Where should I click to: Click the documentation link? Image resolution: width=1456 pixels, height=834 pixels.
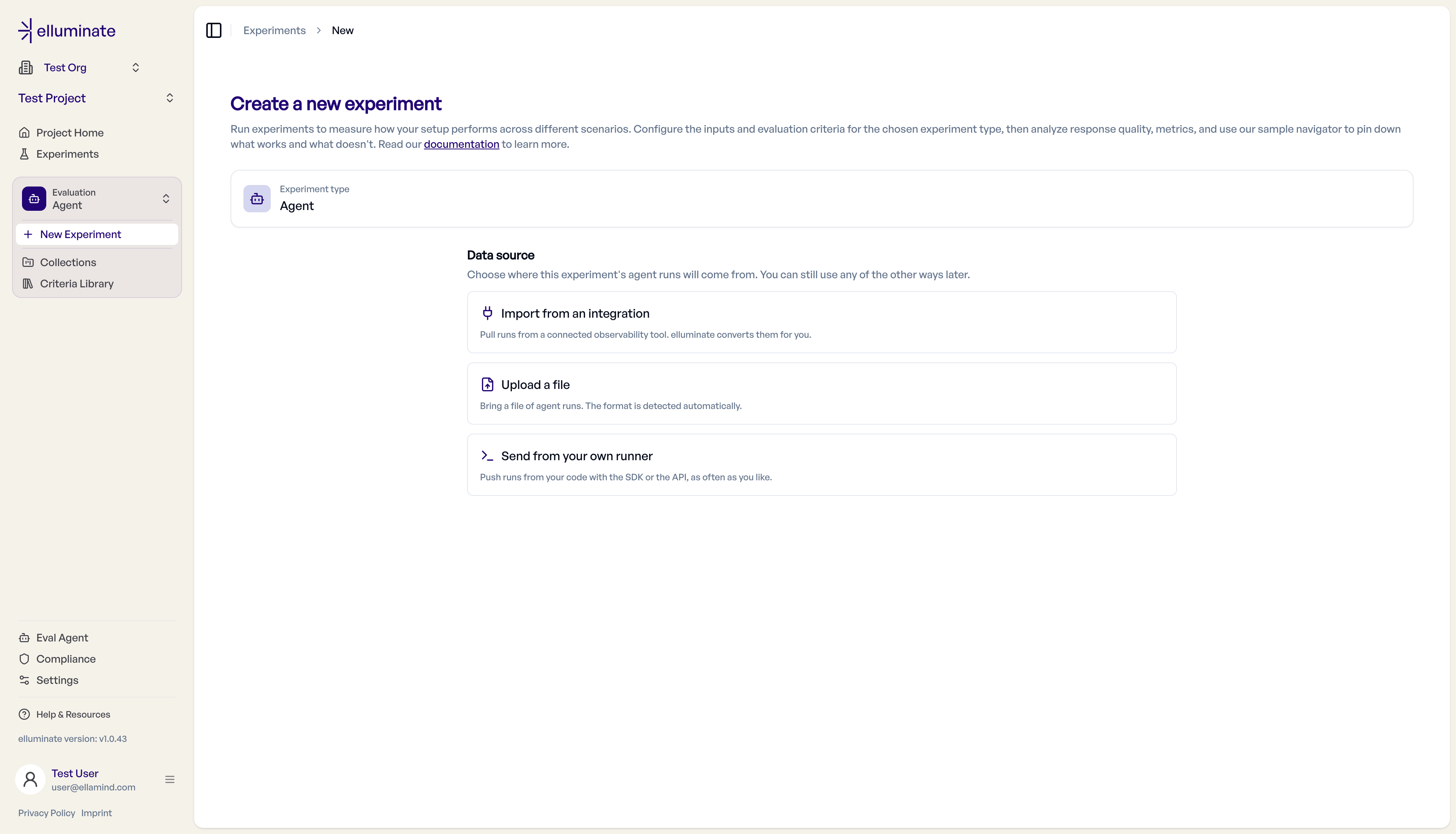461,144
